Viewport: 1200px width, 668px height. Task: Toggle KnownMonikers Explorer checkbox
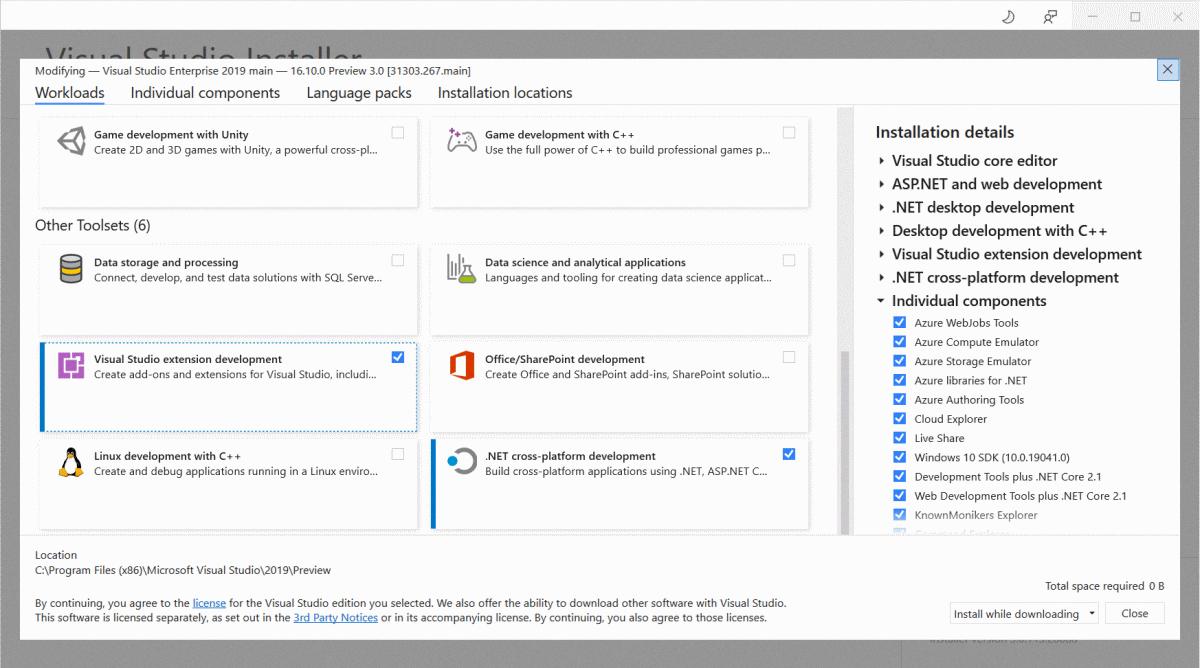pos(899,515)
